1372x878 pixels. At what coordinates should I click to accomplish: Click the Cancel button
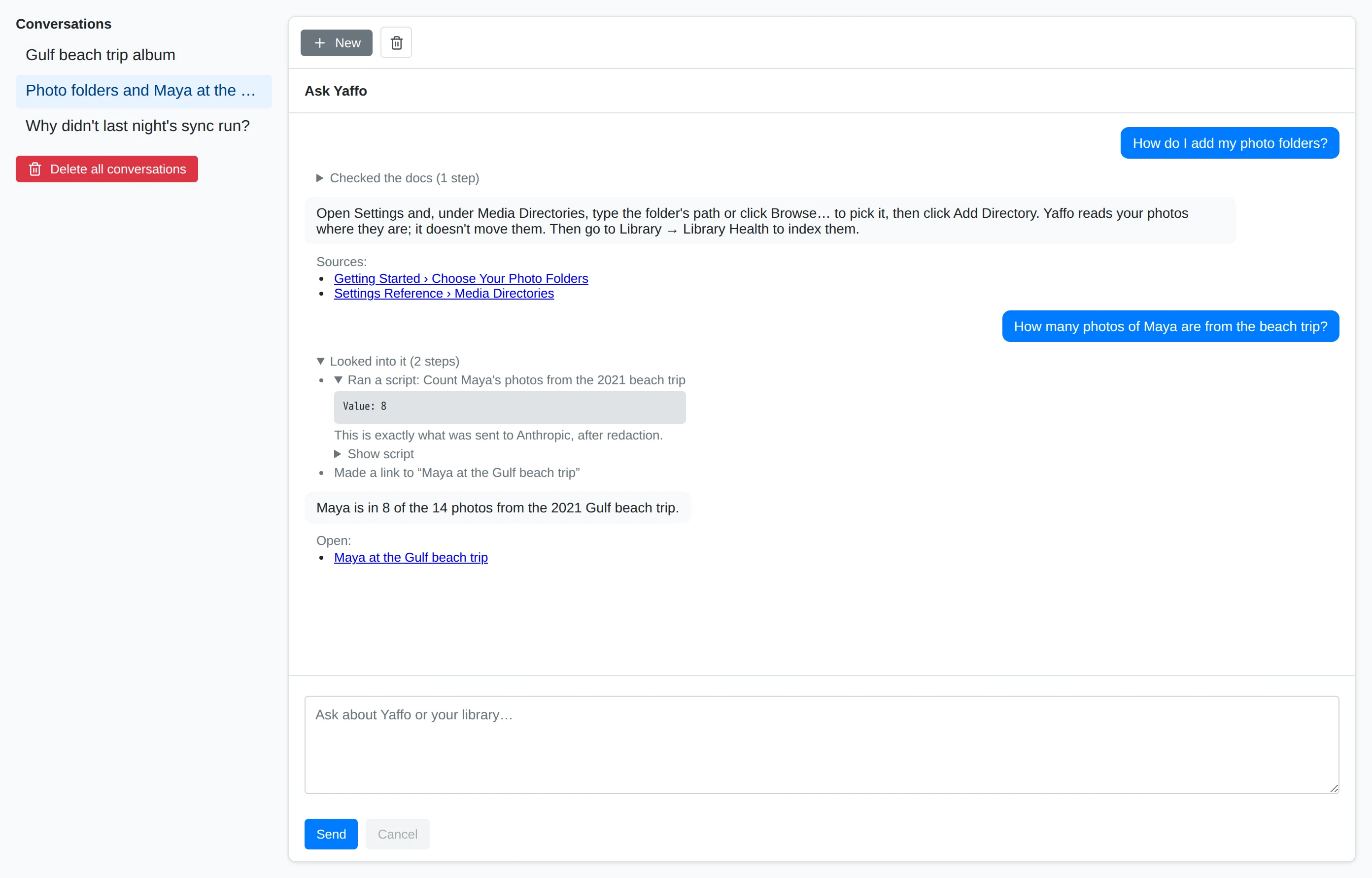398,834
